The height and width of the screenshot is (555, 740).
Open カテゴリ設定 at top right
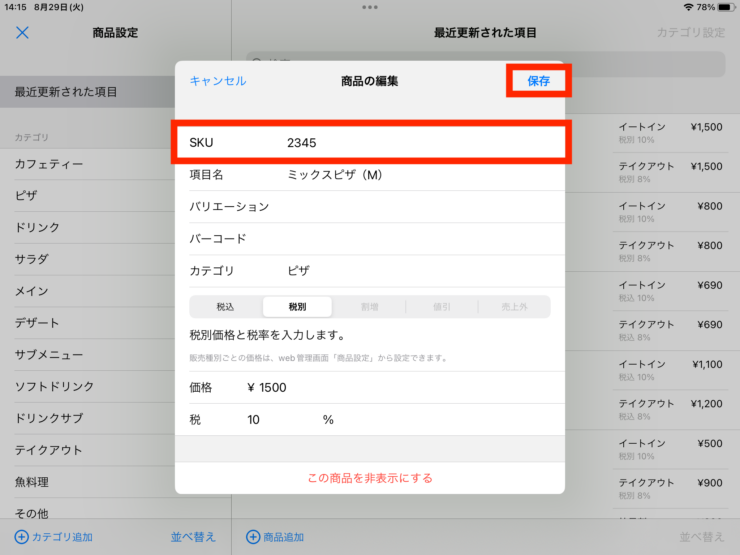pos(691,33)
